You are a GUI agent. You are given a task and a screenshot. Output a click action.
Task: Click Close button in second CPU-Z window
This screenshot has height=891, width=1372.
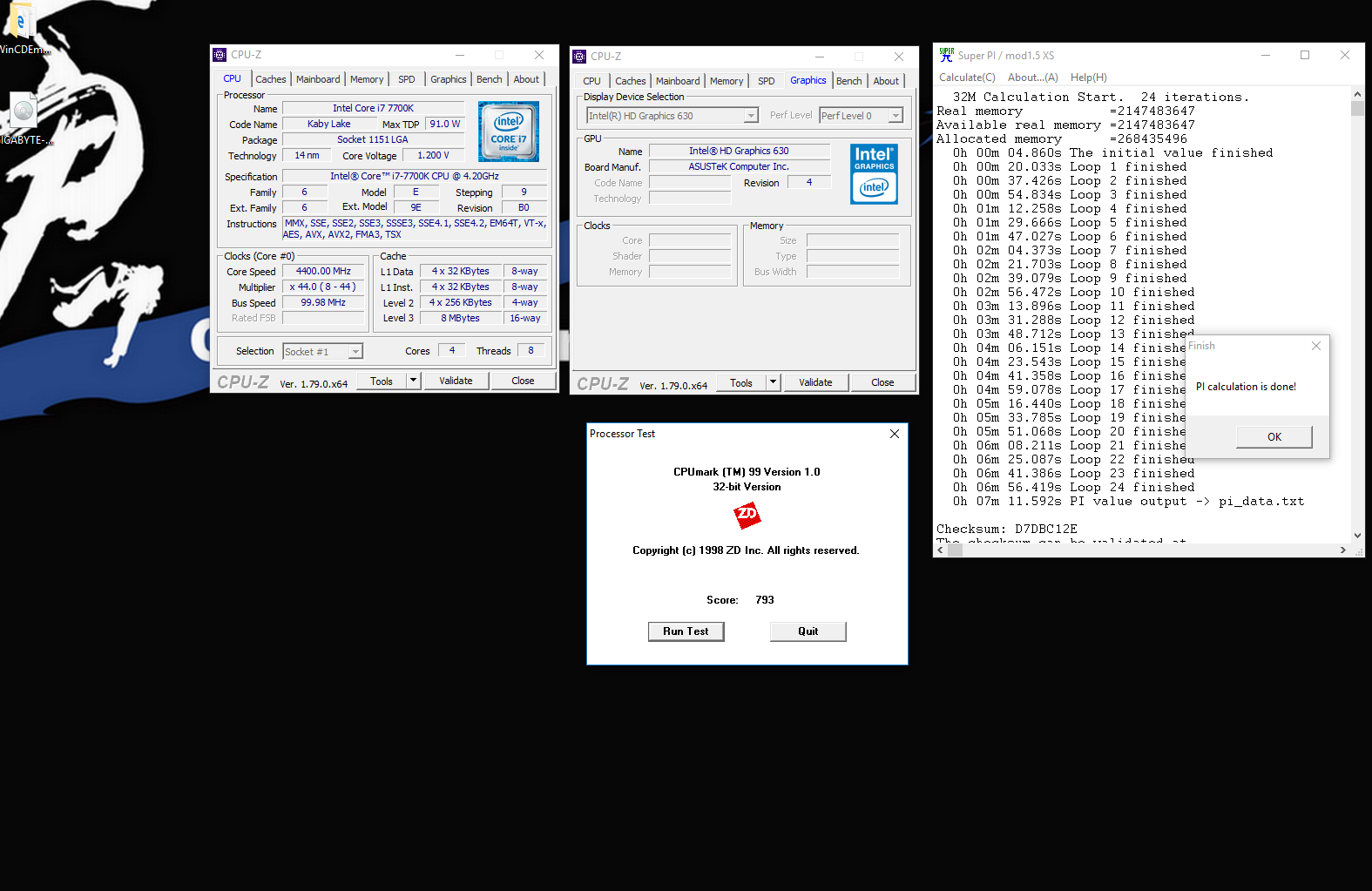click(x=882, y=382)
